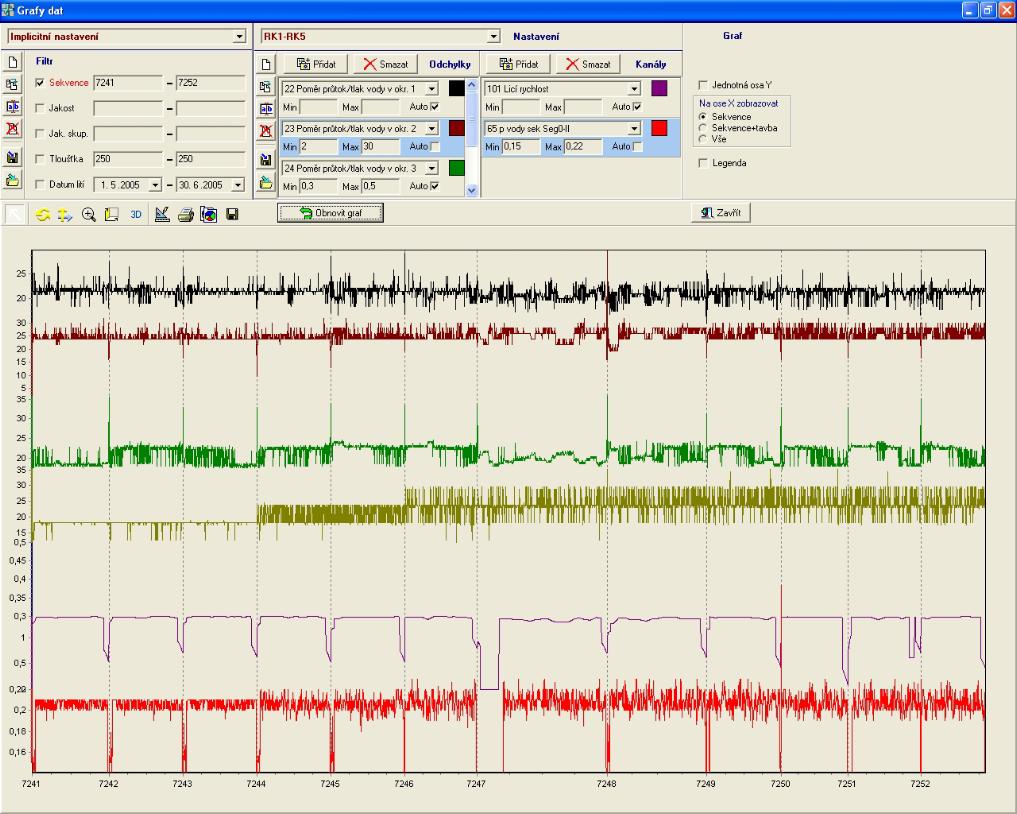
Task: Toggle the 3D graph view
Action: [136, 214]
